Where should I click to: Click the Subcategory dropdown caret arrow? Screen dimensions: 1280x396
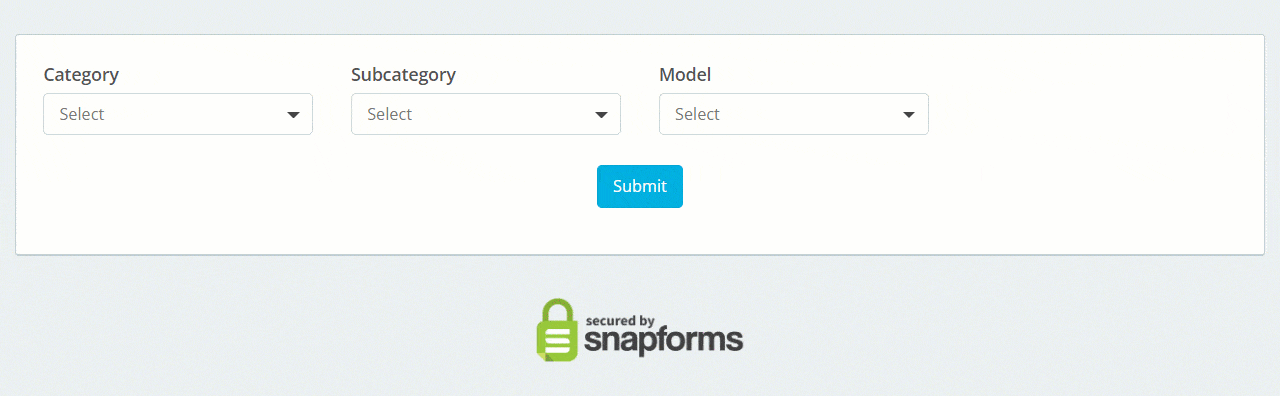tap(601, 115)
